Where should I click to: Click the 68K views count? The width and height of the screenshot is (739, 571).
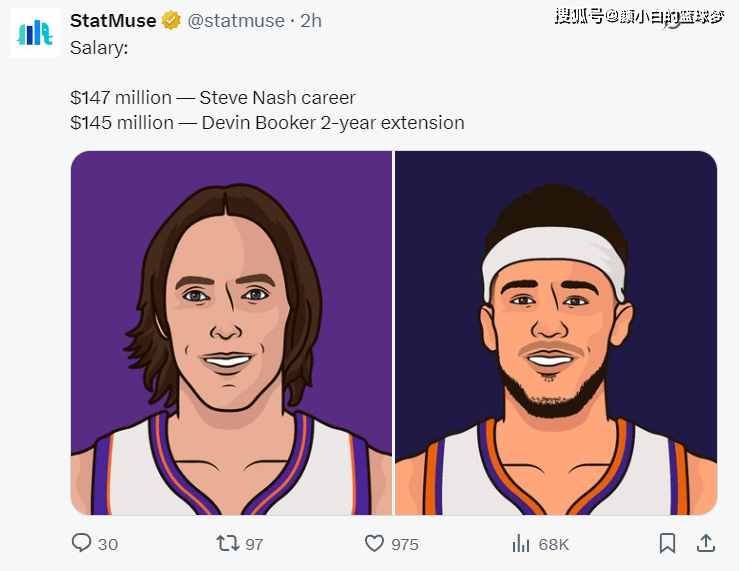coord(553,544)
